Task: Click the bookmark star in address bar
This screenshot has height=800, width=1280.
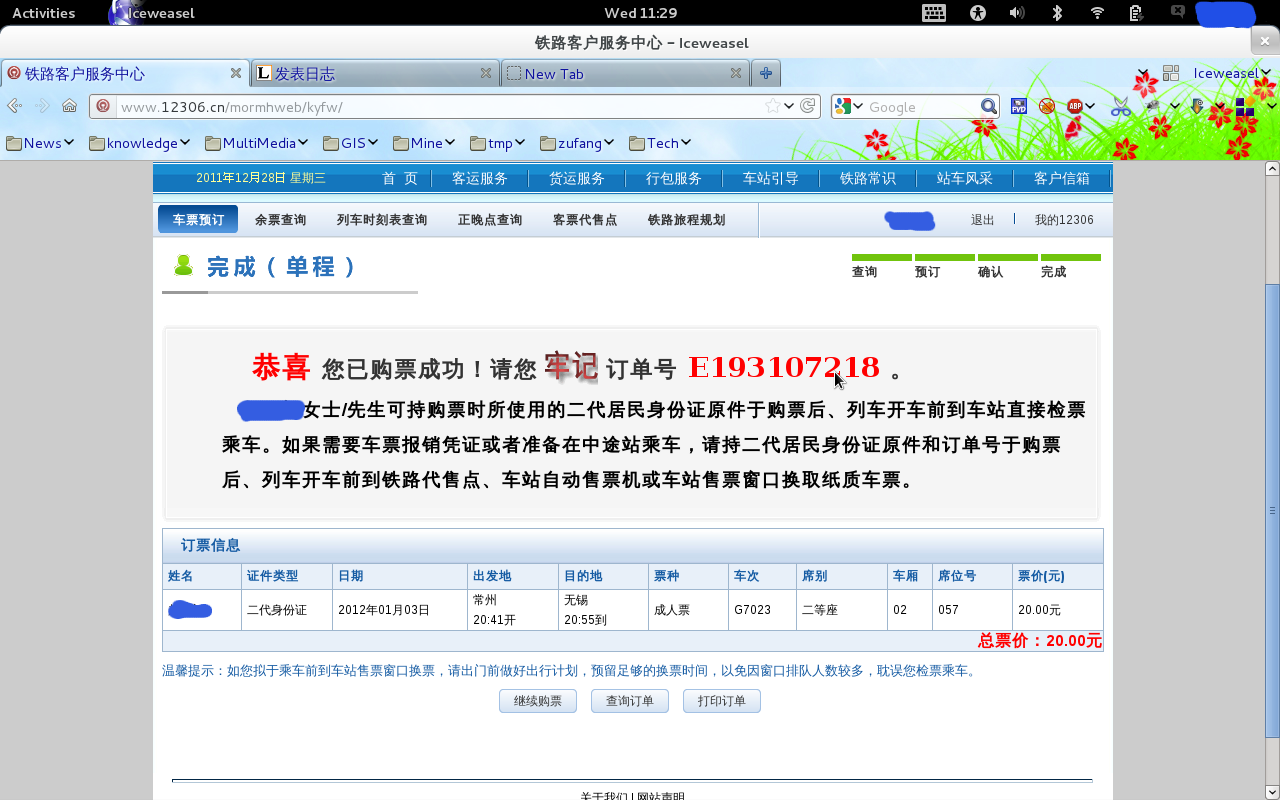Action: [x=773, y=106]
